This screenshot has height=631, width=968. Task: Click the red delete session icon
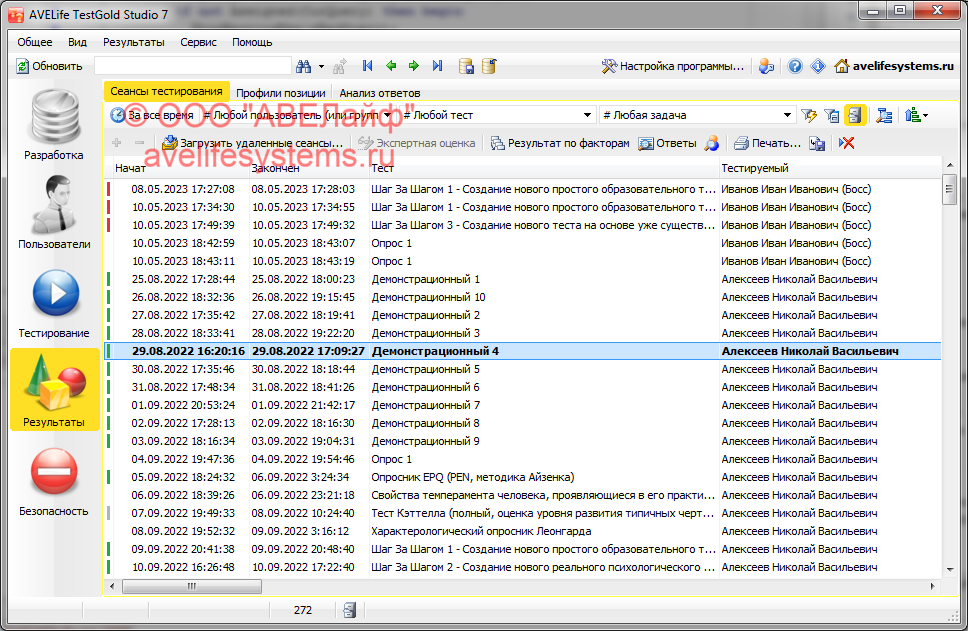[847, 143]
